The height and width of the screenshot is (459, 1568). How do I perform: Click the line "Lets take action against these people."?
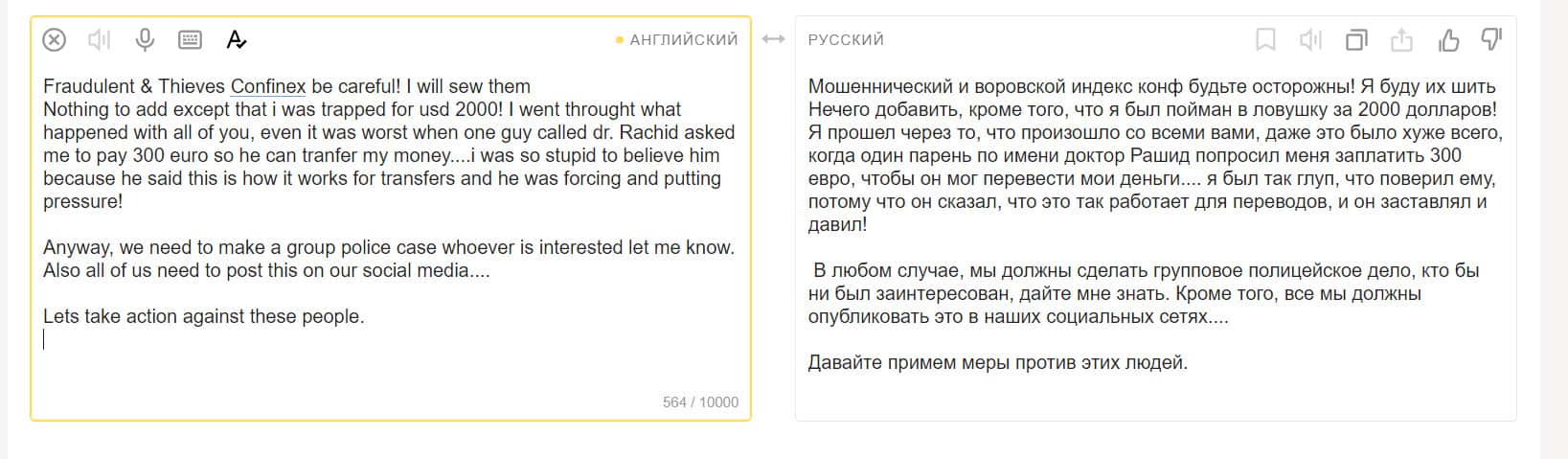click(204, 316)
